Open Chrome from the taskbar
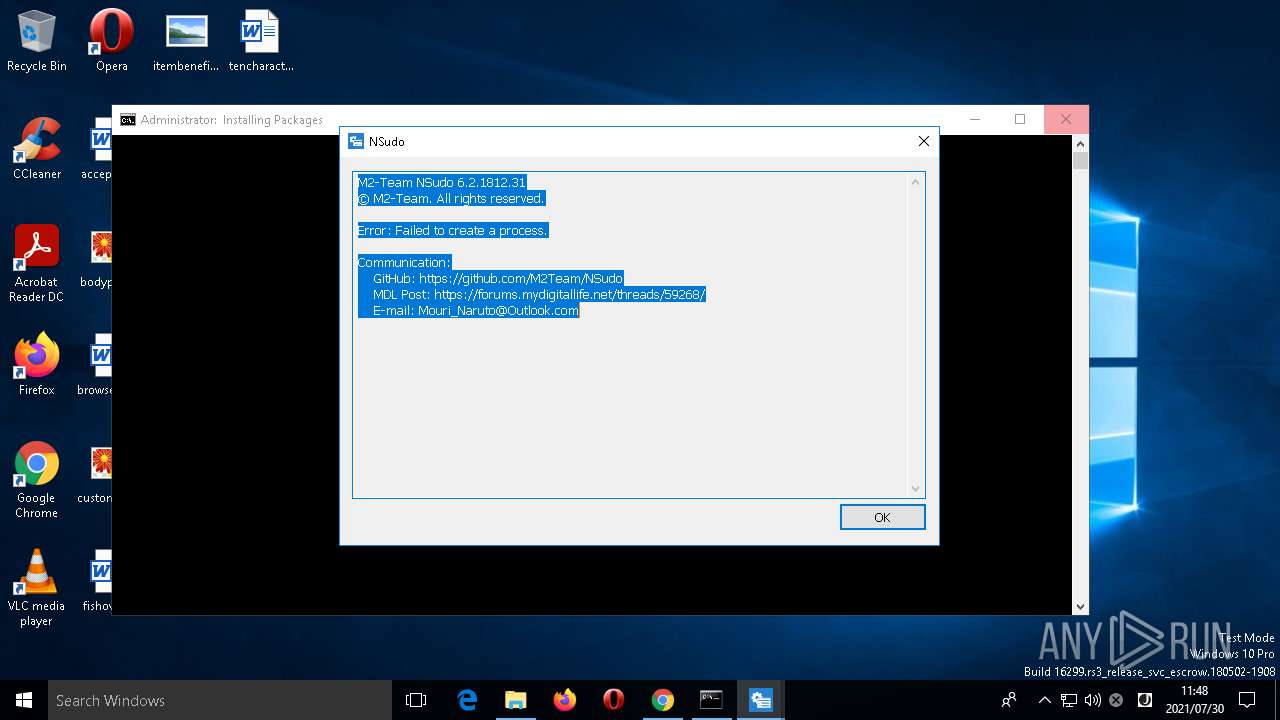 tap(663, 700)
